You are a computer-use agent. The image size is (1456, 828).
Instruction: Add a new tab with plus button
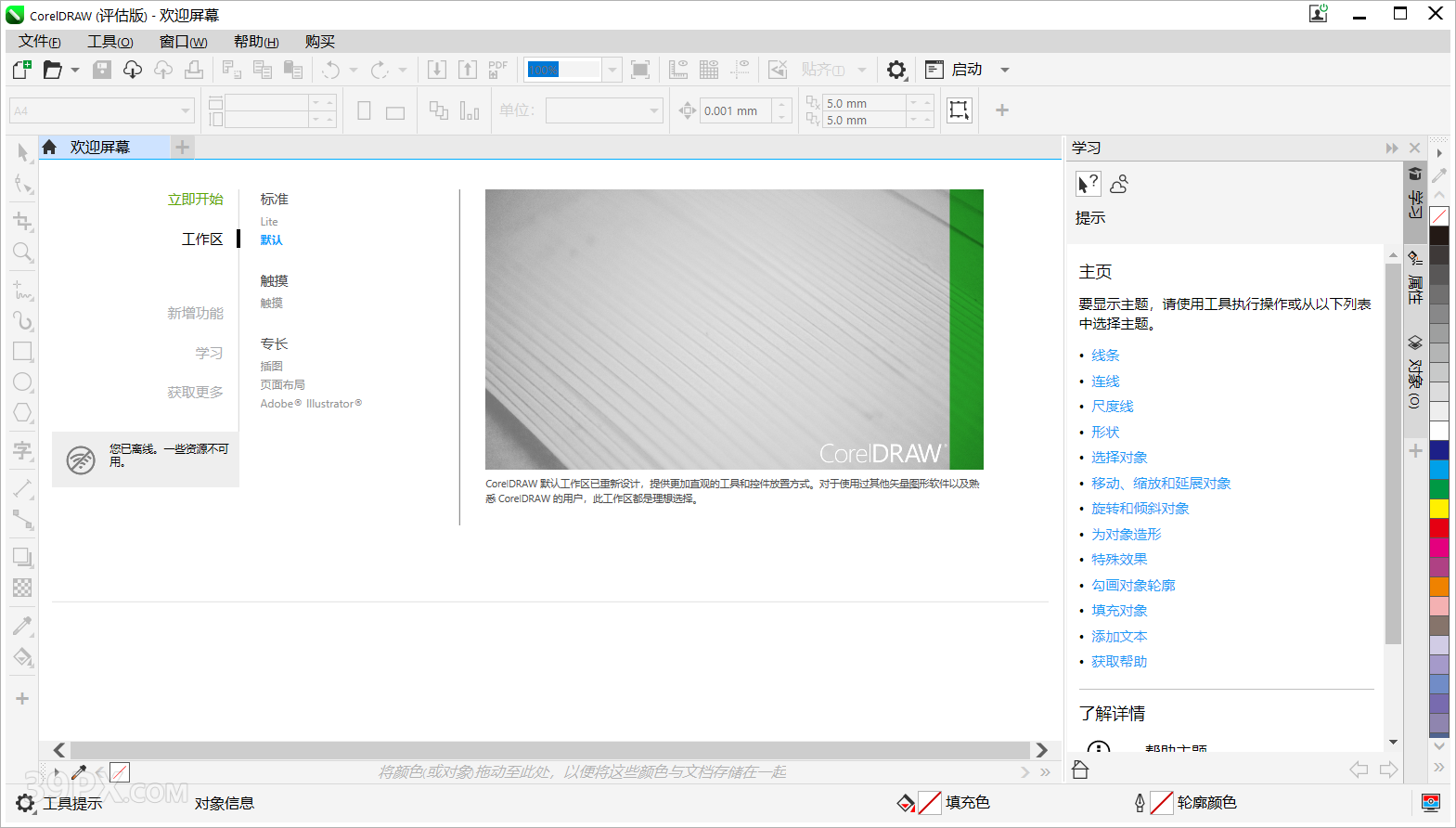pos(183,147)
